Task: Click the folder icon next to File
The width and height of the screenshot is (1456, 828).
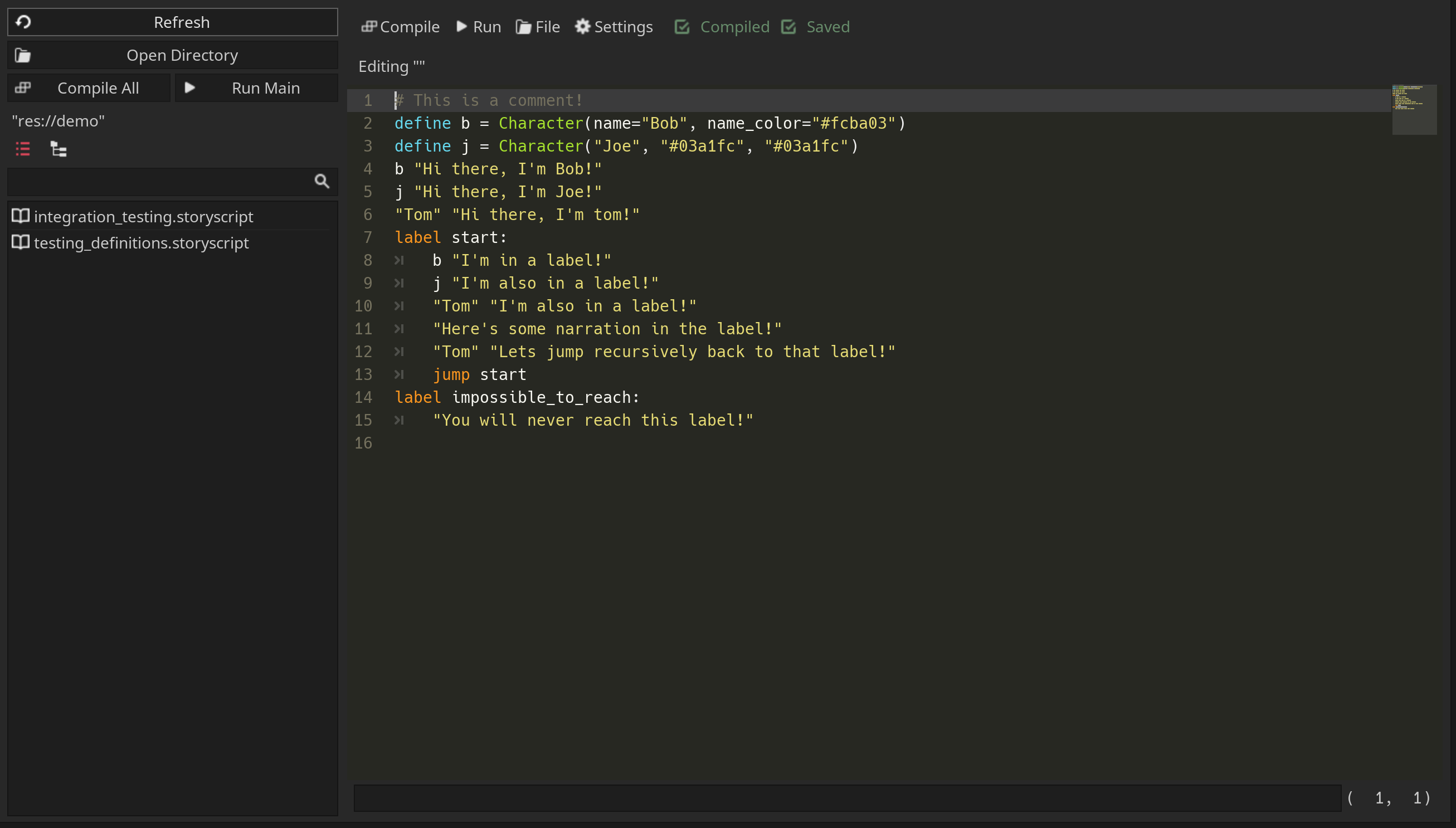Action: pos(523,27)
